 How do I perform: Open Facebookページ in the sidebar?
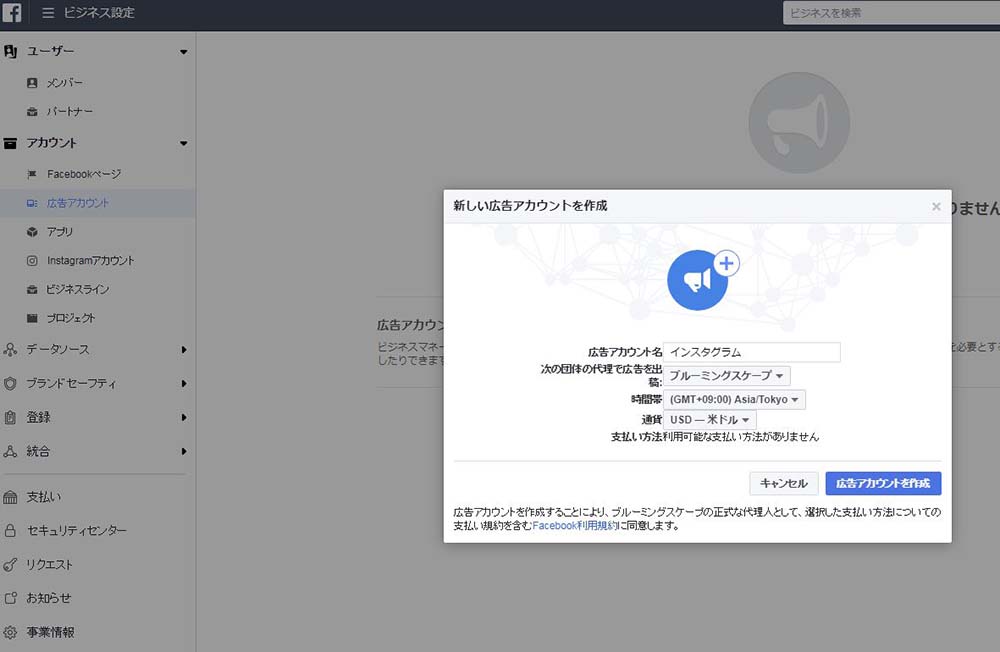coord(84,174)
